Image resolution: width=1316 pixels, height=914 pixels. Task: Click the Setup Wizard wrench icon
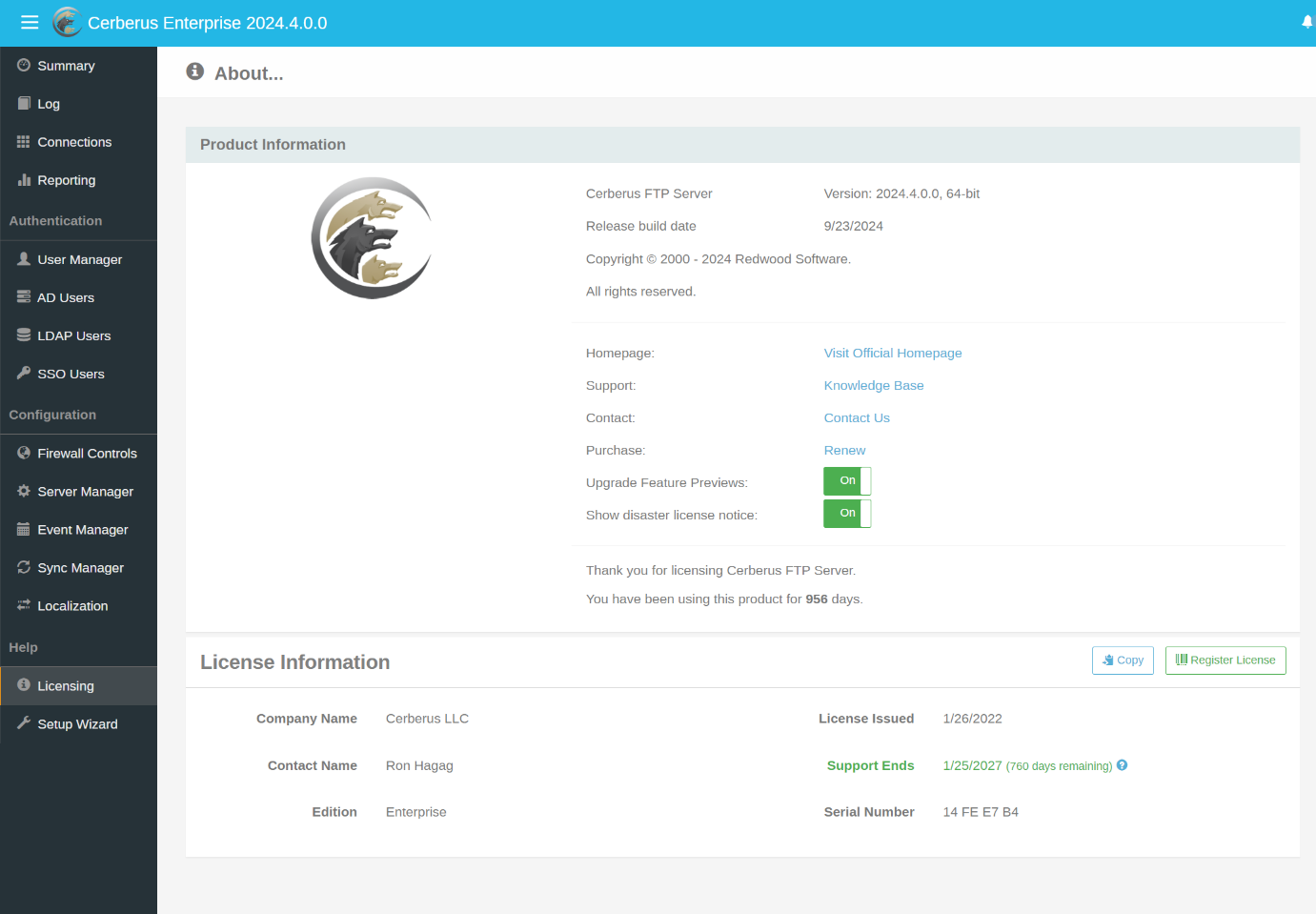click(24, 723)
